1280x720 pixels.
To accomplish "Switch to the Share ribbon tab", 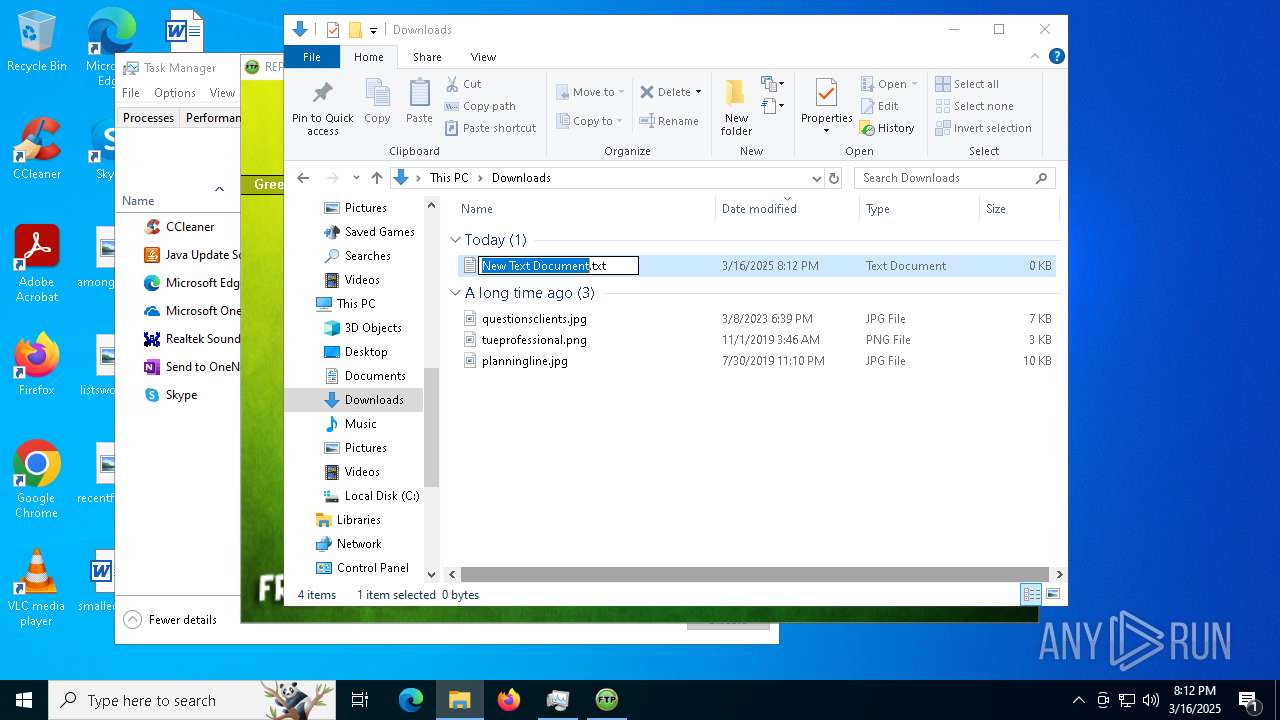I will pos(427,57).
